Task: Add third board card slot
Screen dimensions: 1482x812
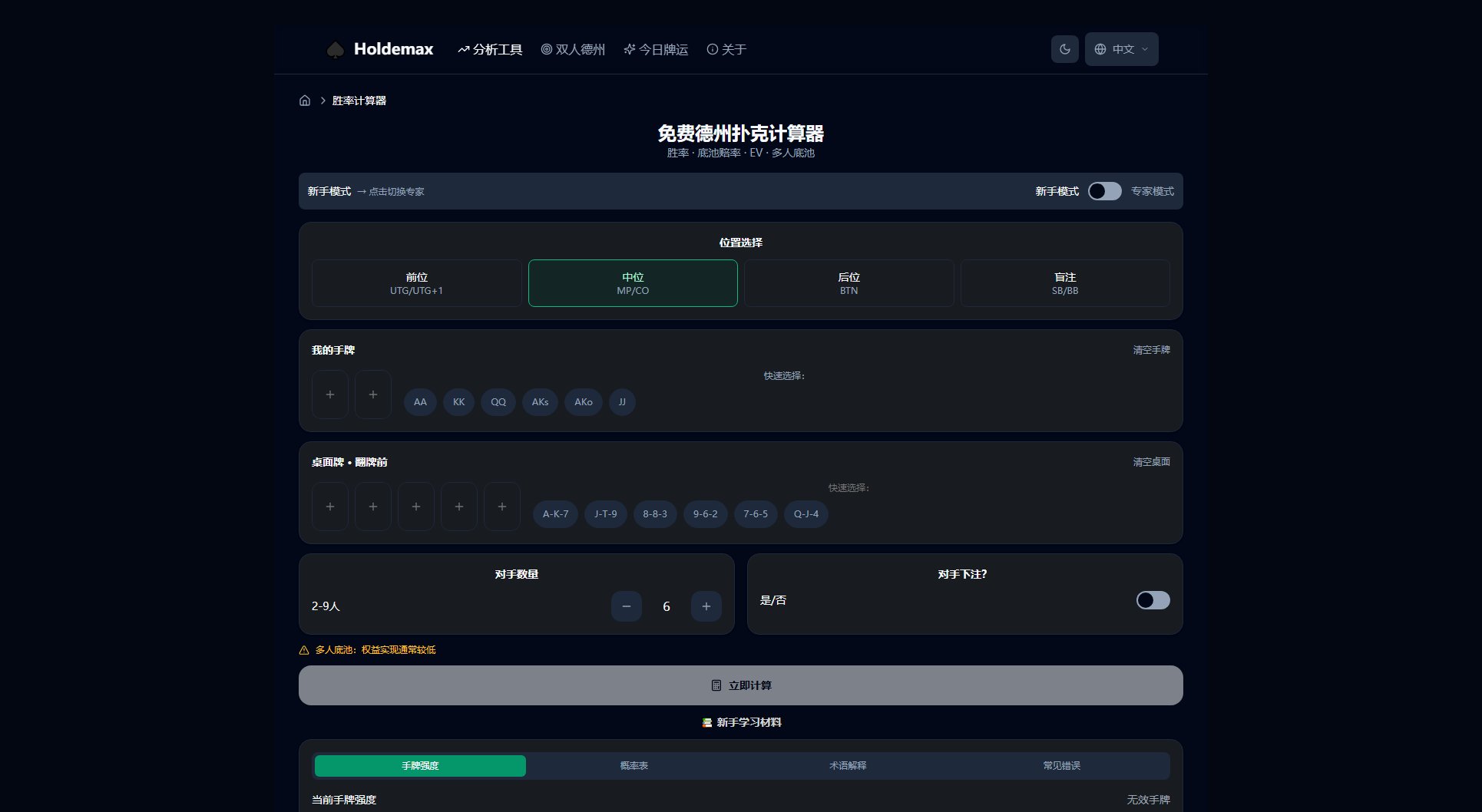Action: coord(416,507)
